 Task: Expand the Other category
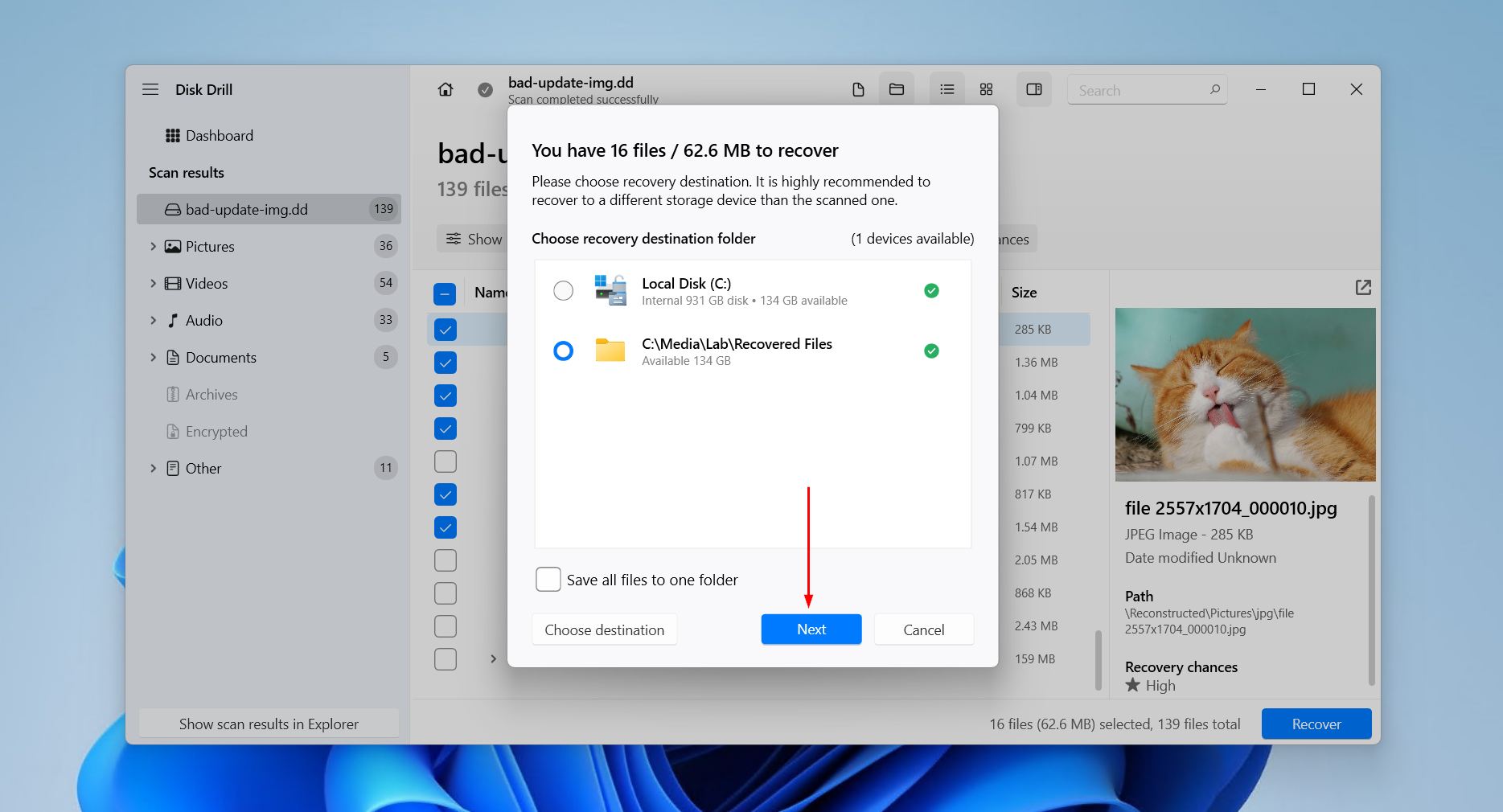153,468
